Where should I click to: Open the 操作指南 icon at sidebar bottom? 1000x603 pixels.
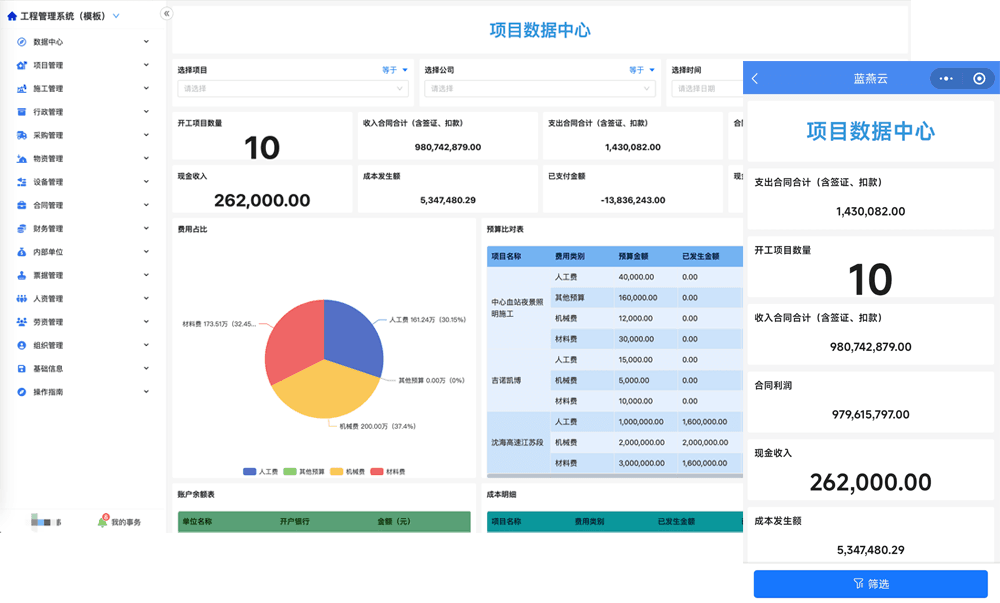[22, 391]
